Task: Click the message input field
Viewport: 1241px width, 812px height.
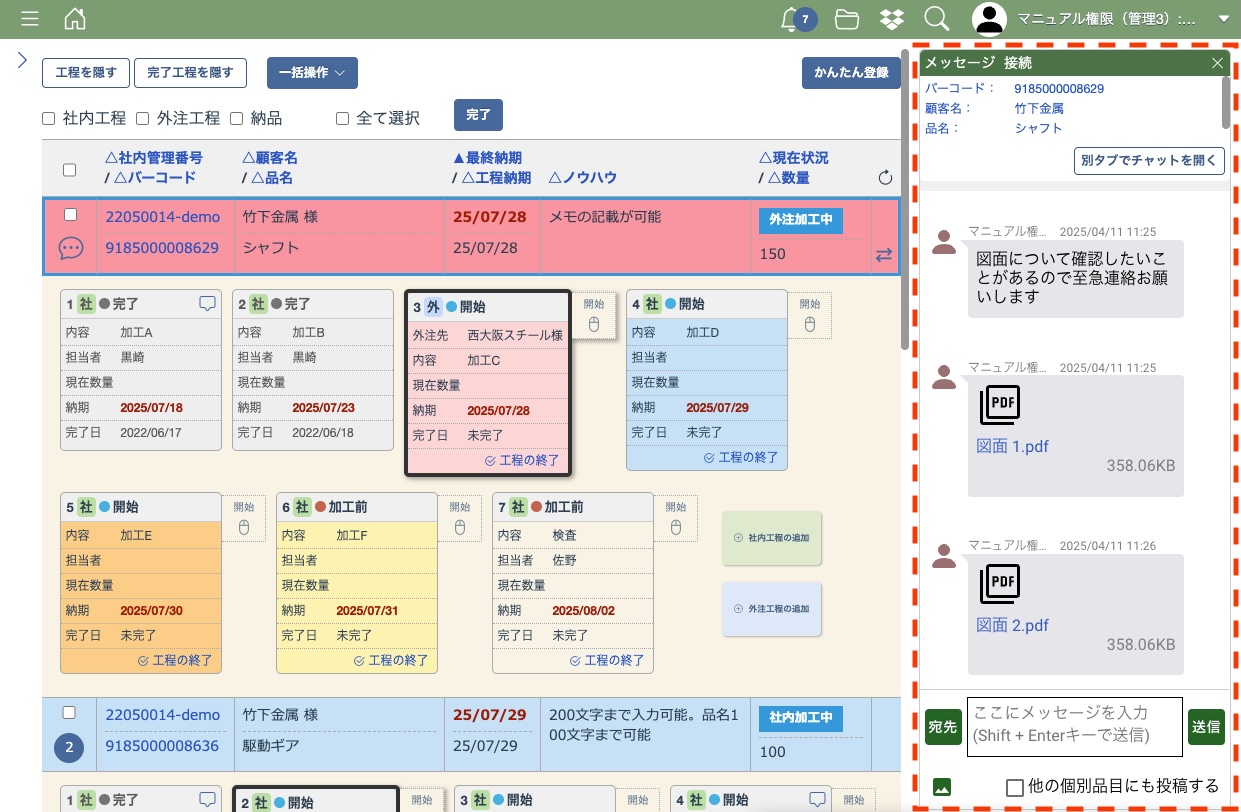Action: 1074,725
